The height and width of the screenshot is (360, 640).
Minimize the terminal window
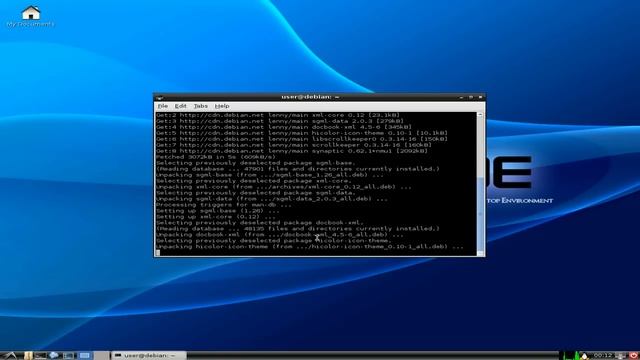coord(461,97)
